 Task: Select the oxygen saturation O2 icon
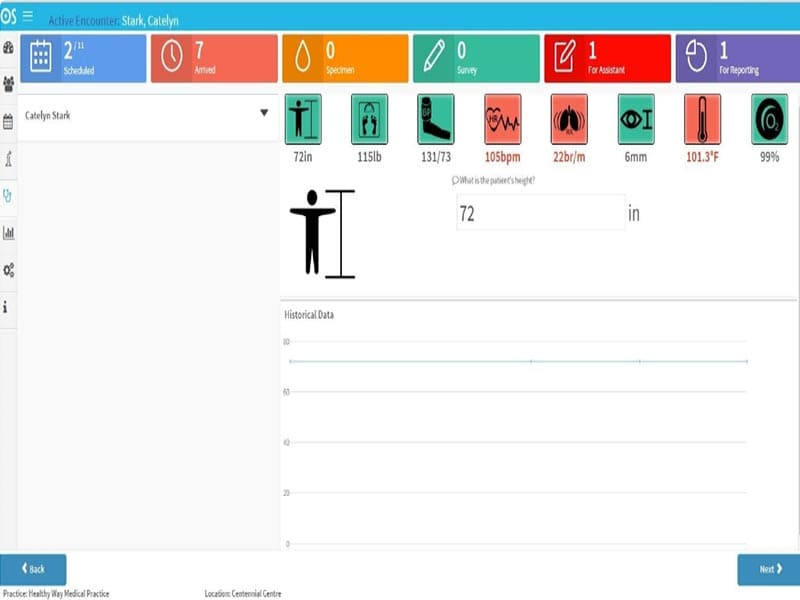tap(769, 119)
